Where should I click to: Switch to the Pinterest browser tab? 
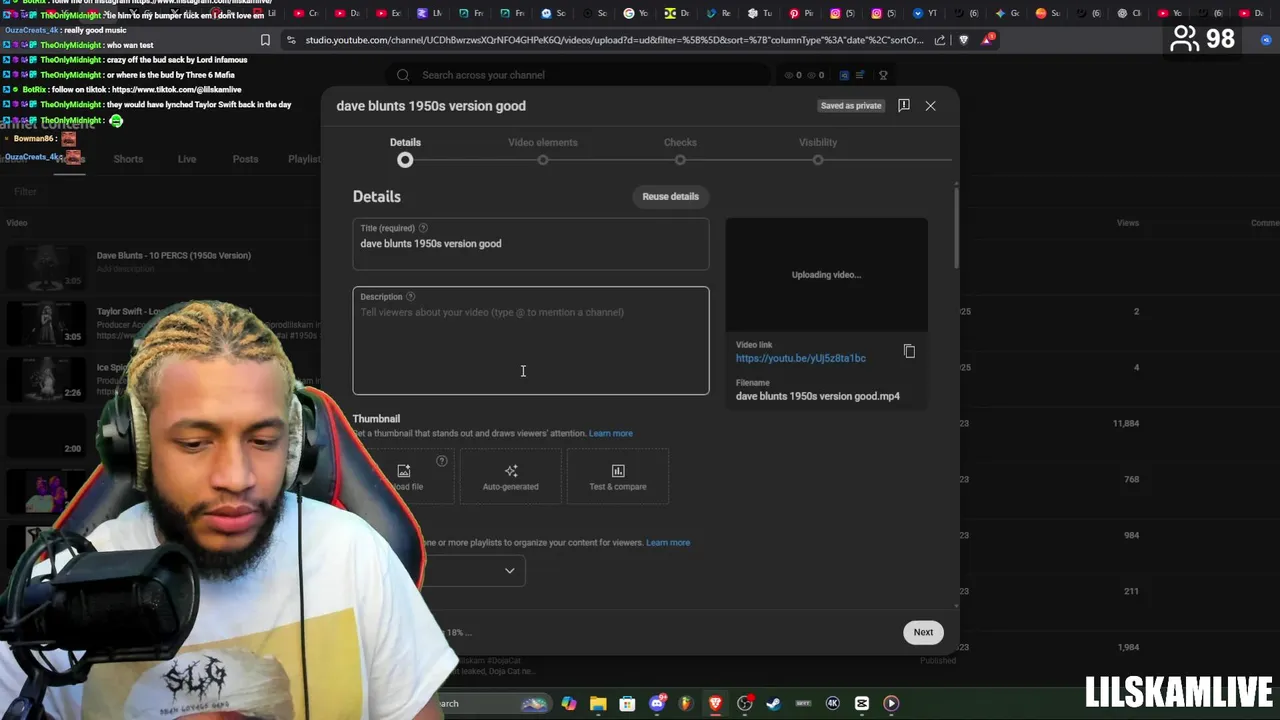tap(801, 13)
